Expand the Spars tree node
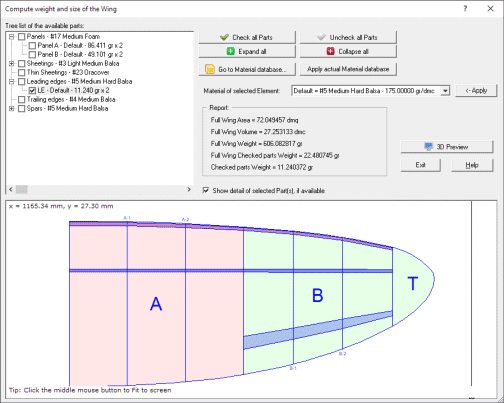Viewport: 504px width, 403px height. 12,108
